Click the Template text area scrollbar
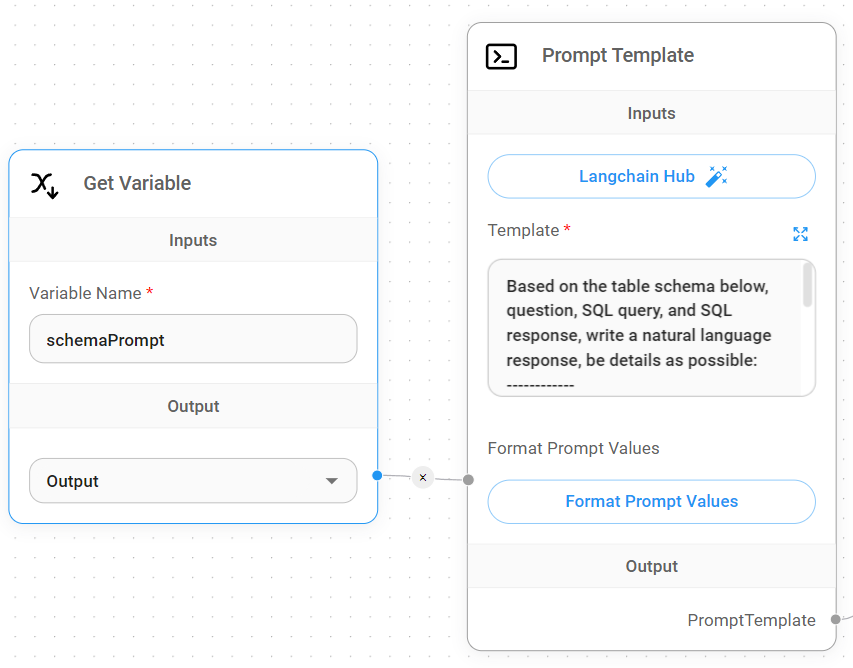Image resolution: width=853 pixels, height=668 pixels. pyautogui.click(x=807, y=287)
